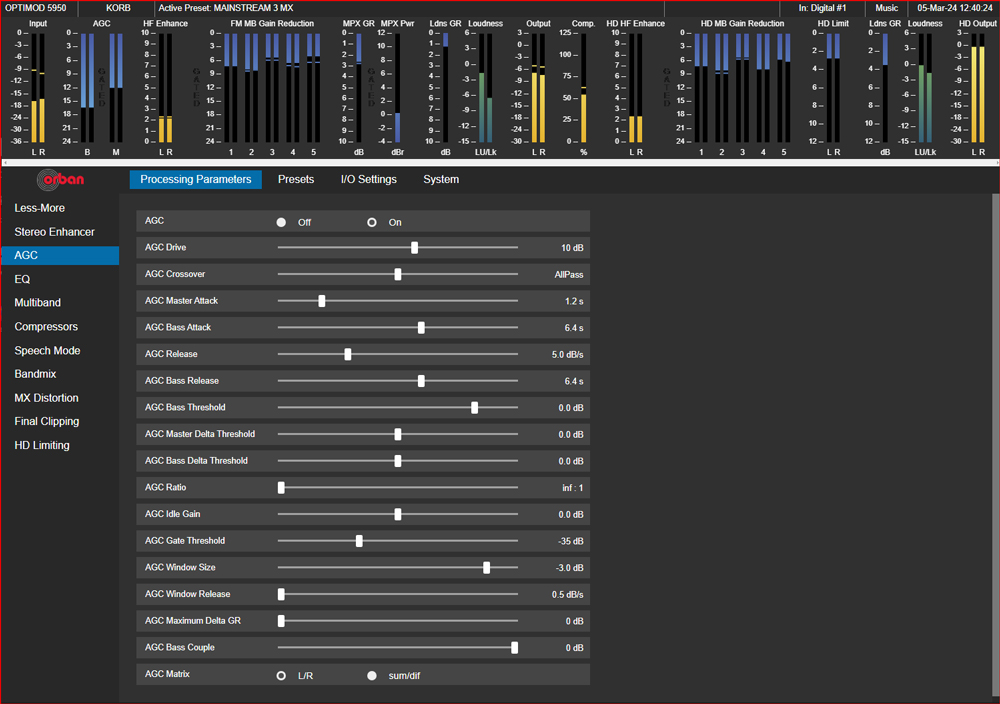Viewport: 1000px width, 704px height.
Task: Select the AGC On radio button
Action: point(372,223)
